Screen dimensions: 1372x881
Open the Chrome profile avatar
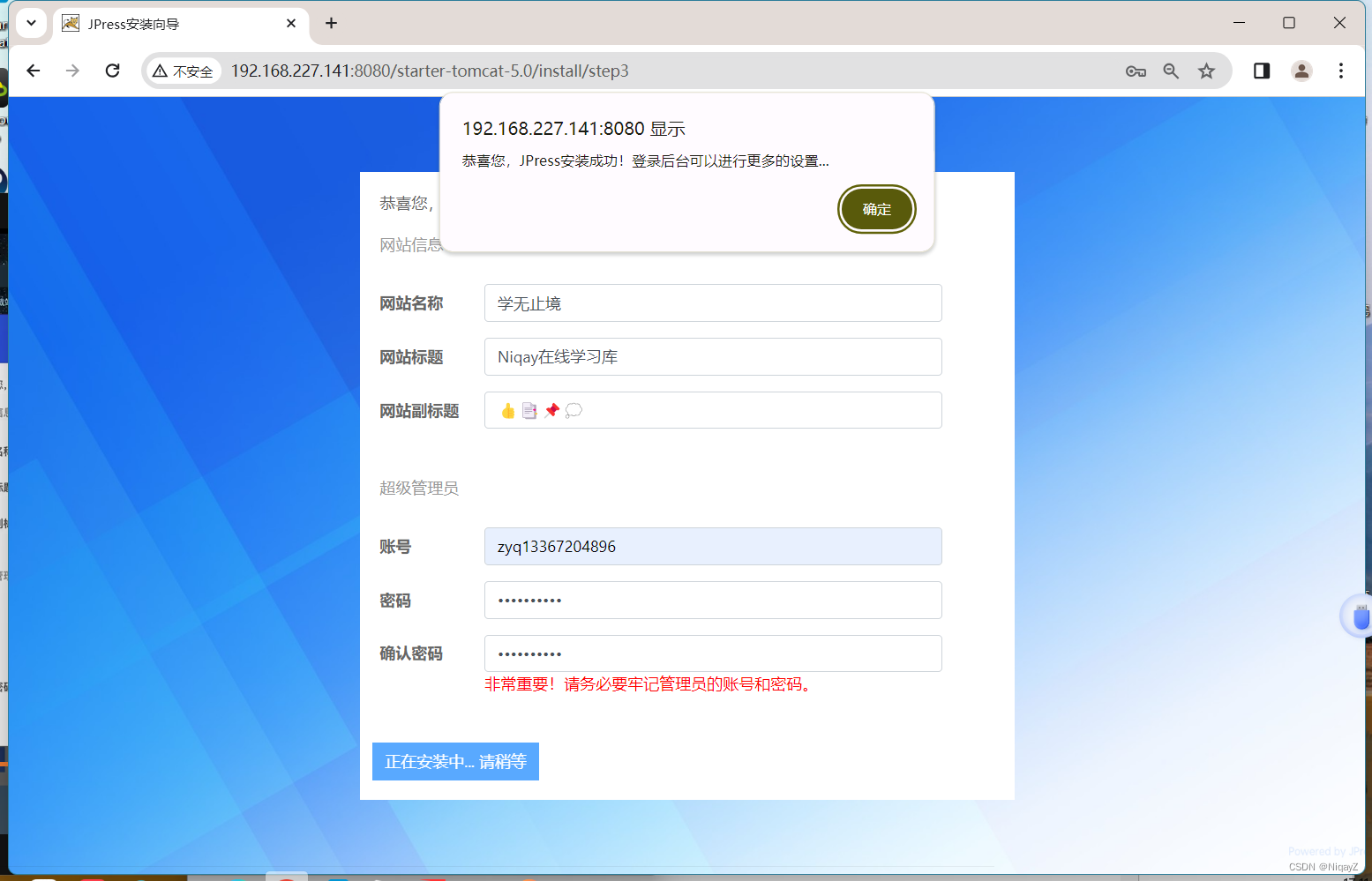tap(1301, 71)
